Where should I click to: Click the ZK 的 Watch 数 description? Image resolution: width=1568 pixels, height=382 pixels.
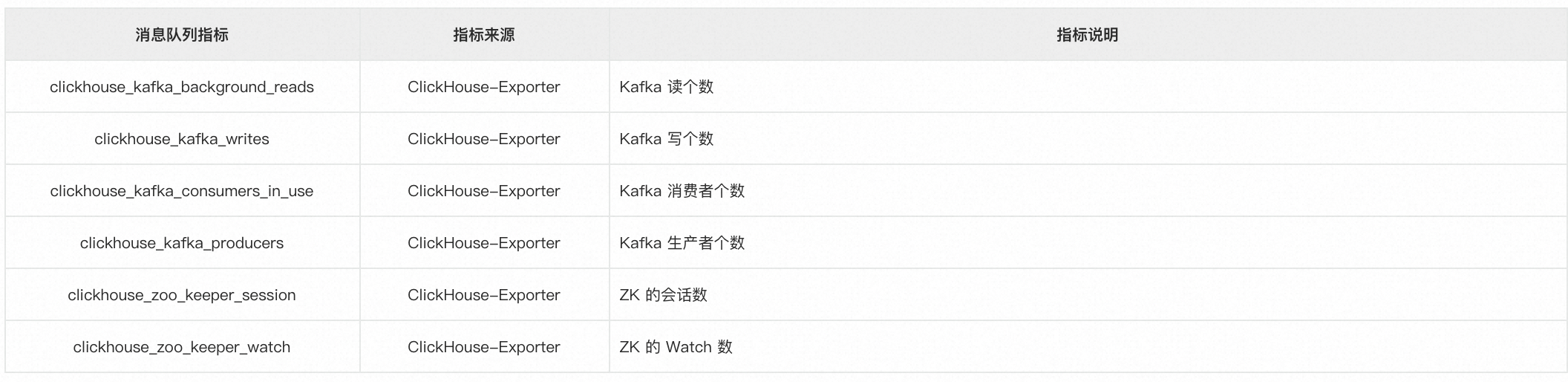click(676, 347)
